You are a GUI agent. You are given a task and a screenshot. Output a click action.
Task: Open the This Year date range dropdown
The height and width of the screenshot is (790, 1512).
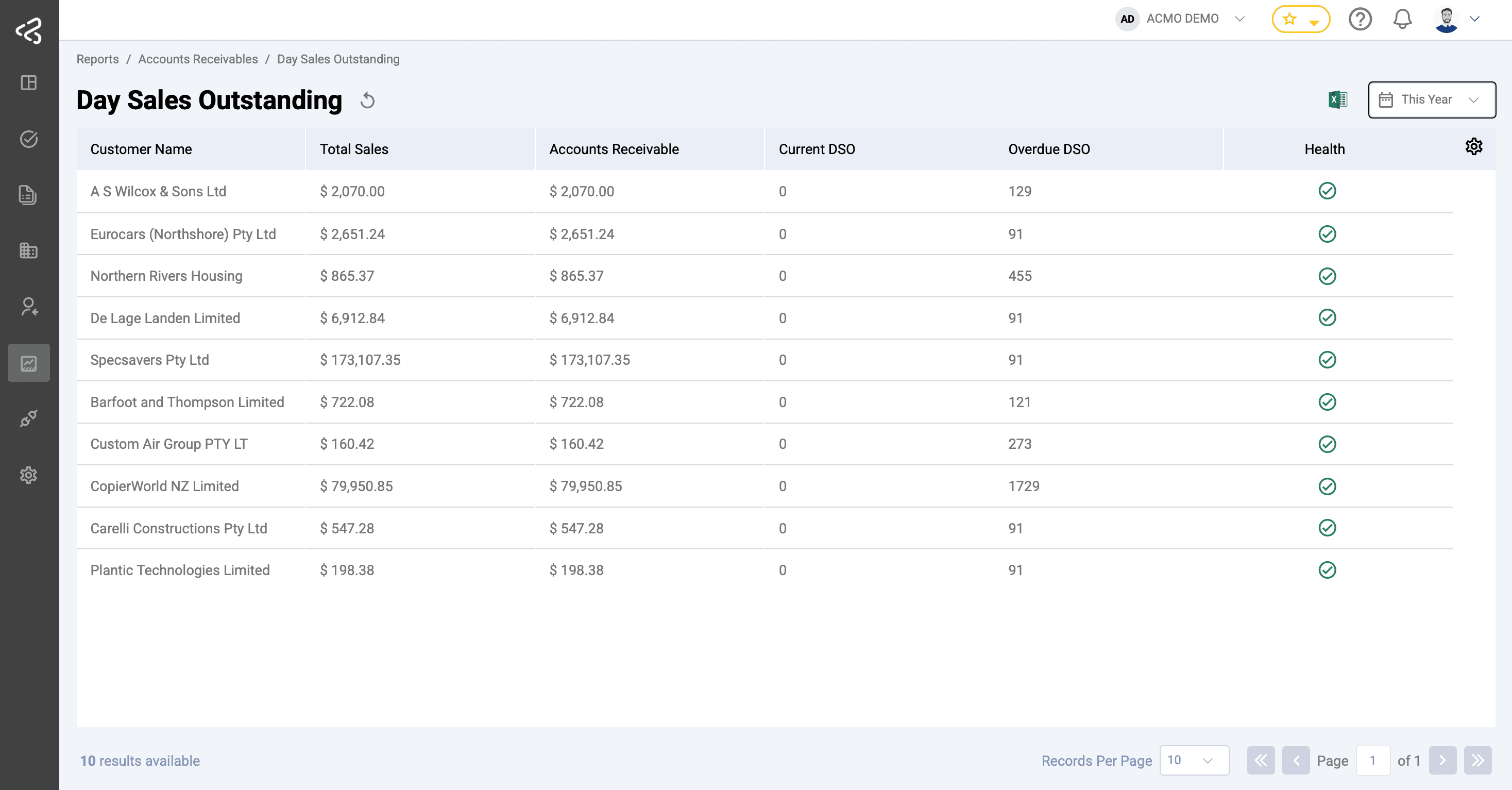tap(1431, 100)
